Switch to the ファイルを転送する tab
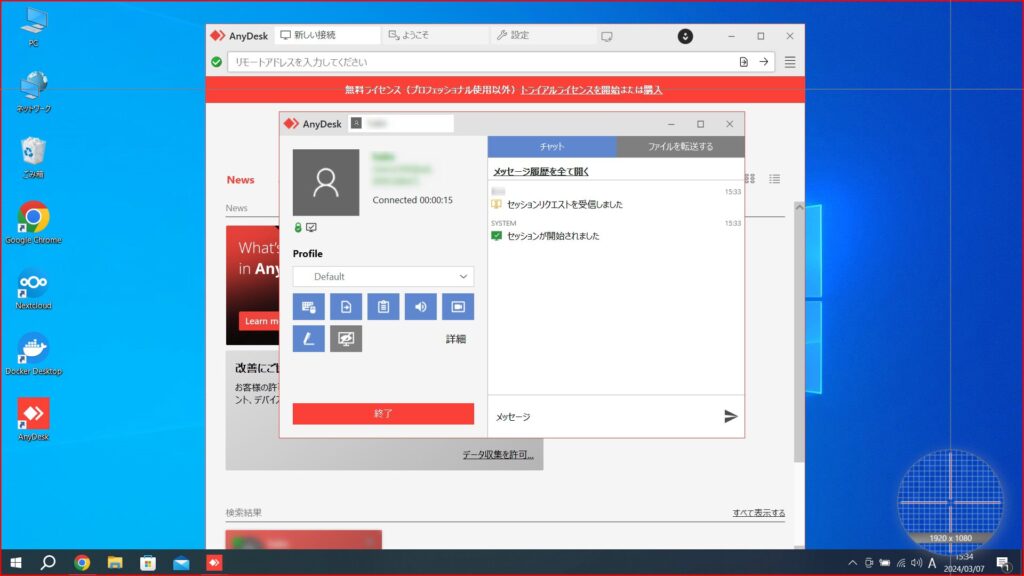 coord(680,146)
